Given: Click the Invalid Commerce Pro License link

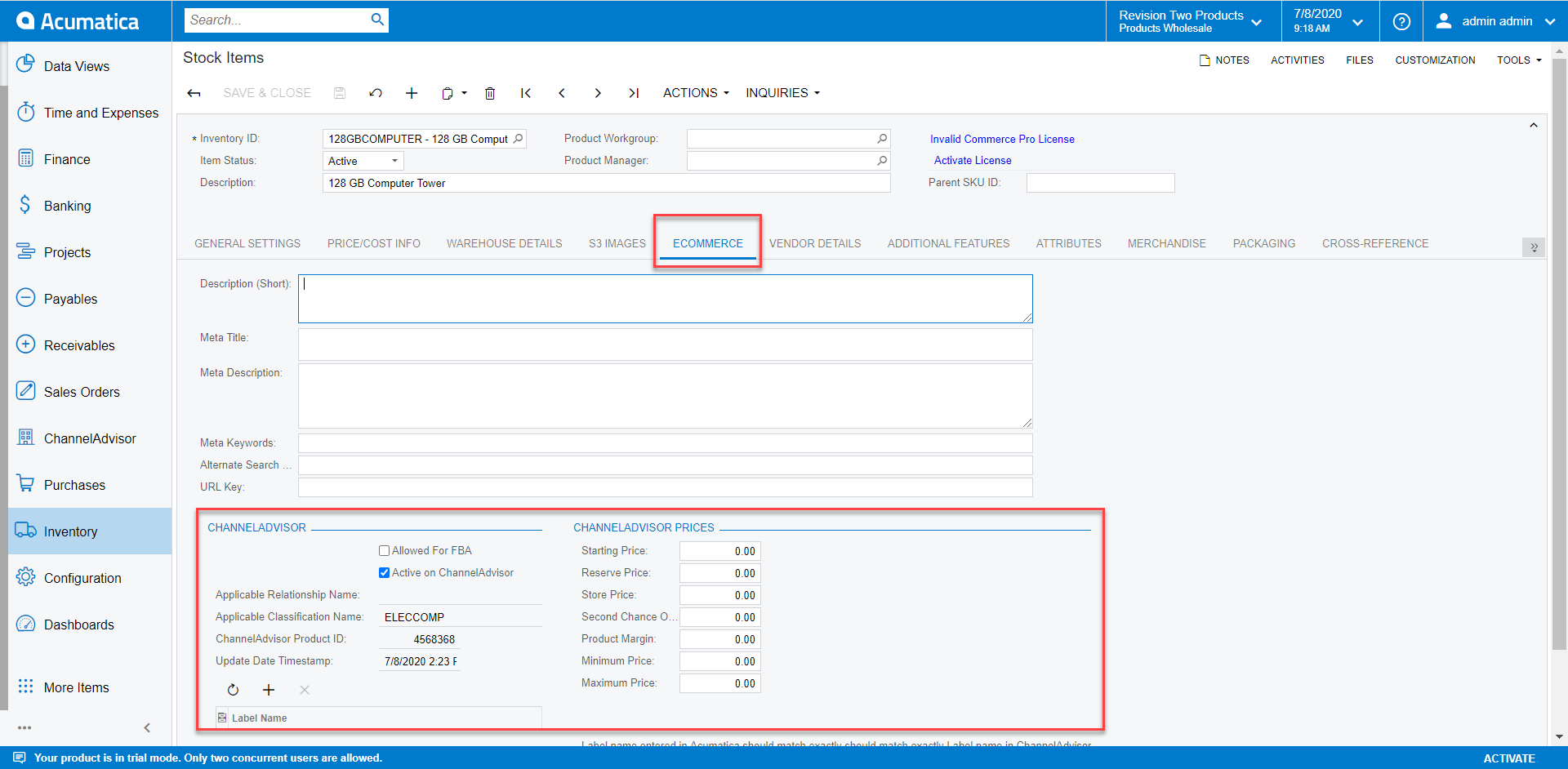Looking at the screenshot, I should point(1002,140).
